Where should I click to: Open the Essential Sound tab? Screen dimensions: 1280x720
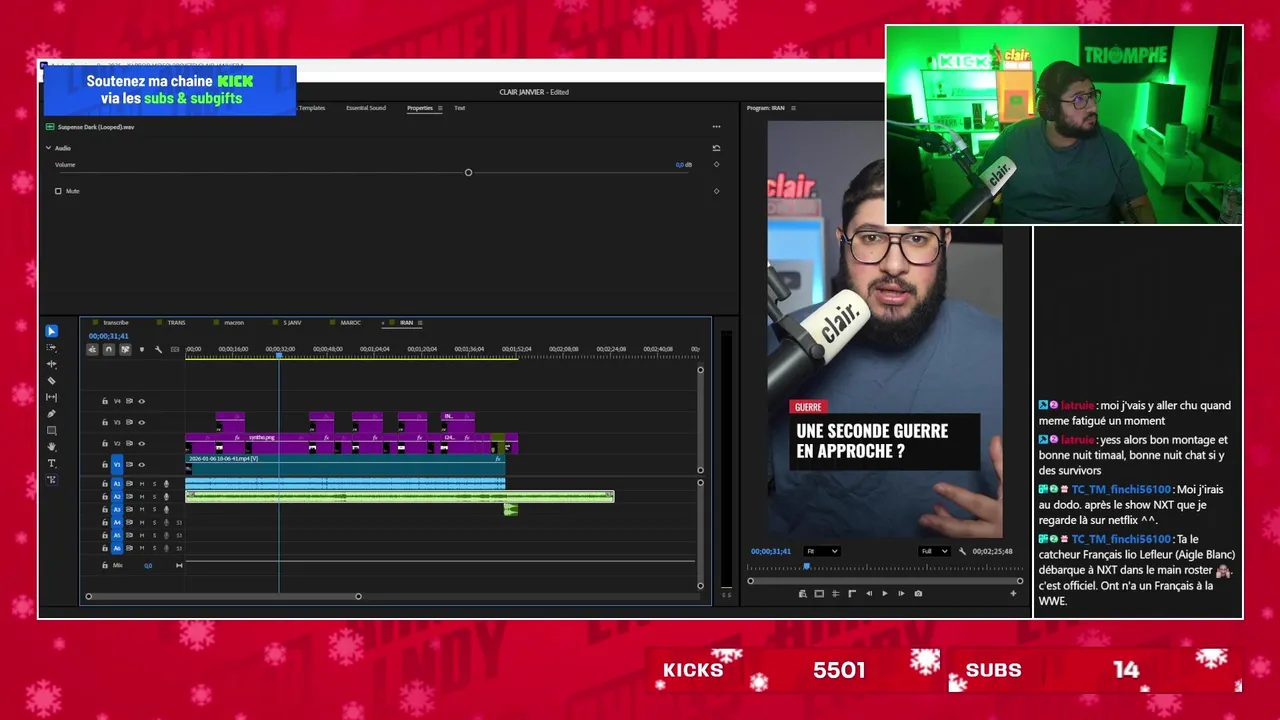click(x=366, y=108)
